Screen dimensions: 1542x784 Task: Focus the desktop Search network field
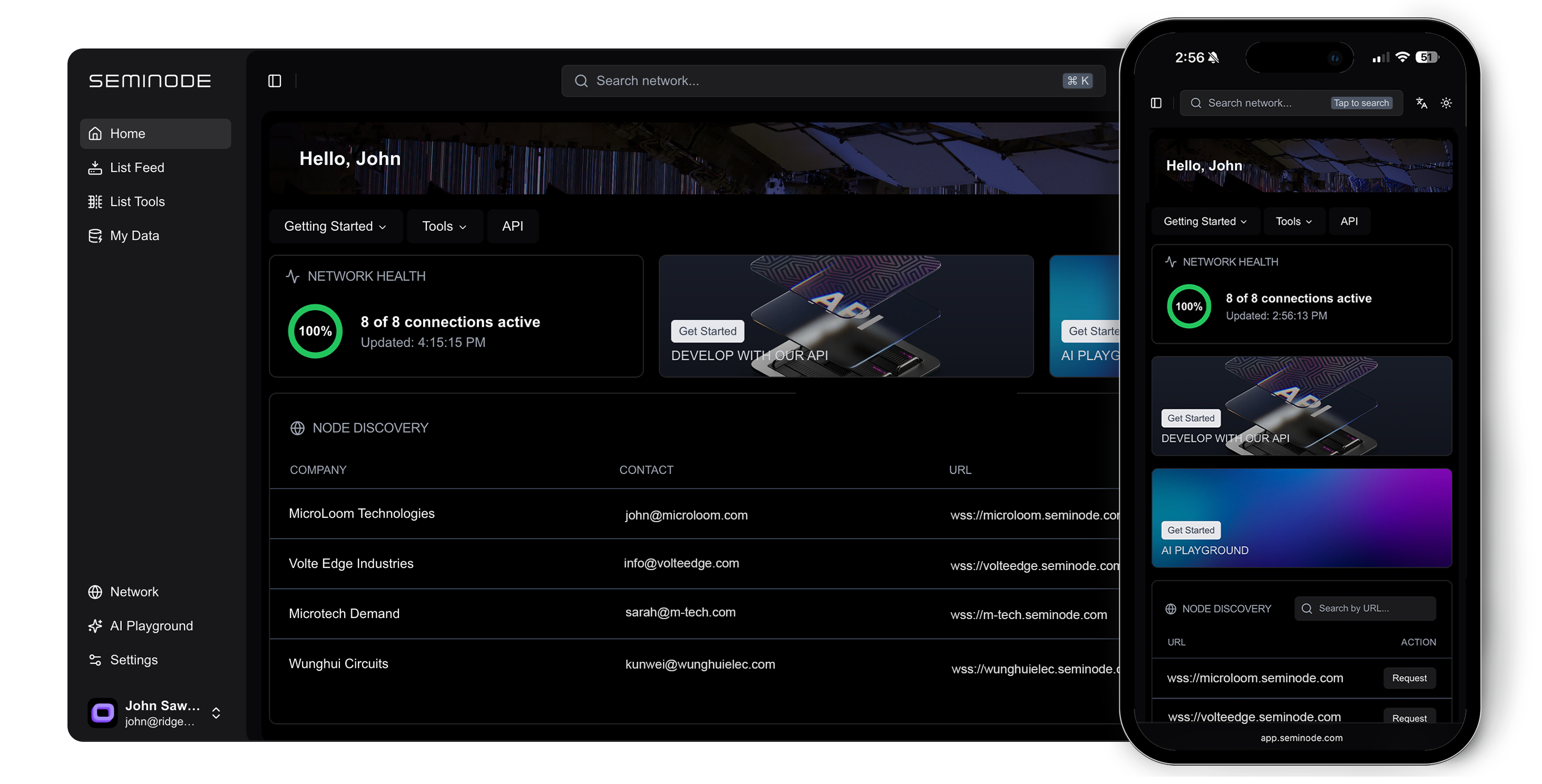pos(833,81)
